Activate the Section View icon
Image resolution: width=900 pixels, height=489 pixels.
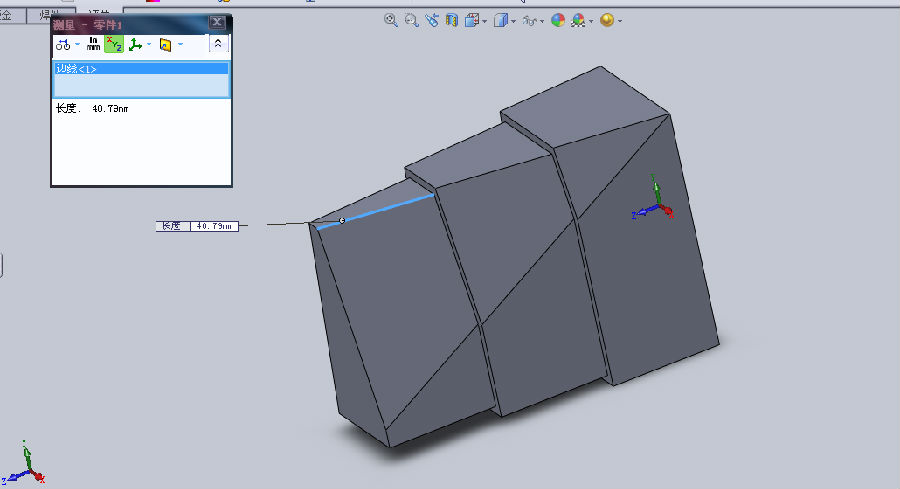click(452, 19)
